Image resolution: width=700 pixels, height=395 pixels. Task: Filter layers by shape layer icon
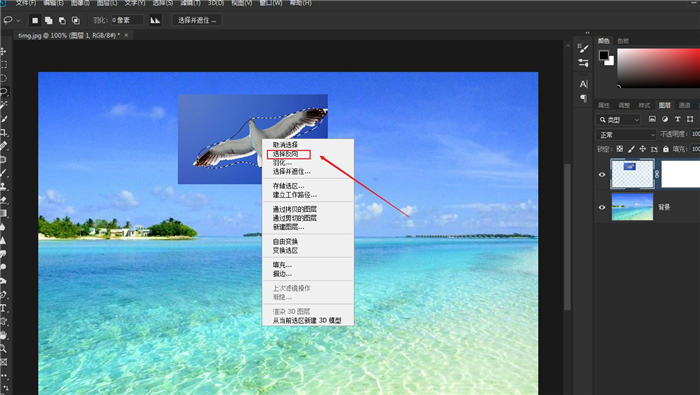pyautogui.click(x=690, y=119)
